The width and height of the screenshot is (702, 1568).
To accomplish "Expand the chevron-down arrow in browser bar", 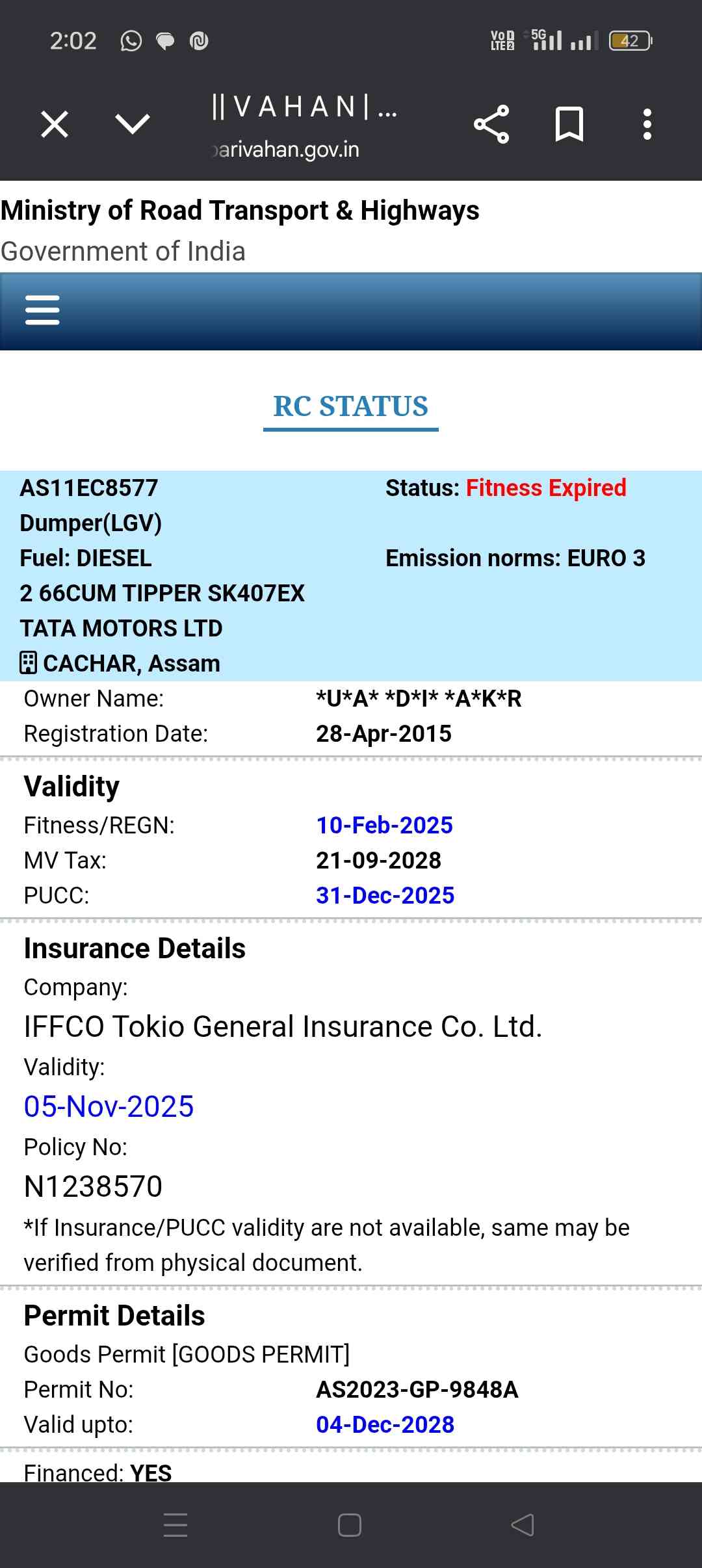I will 133,124.
